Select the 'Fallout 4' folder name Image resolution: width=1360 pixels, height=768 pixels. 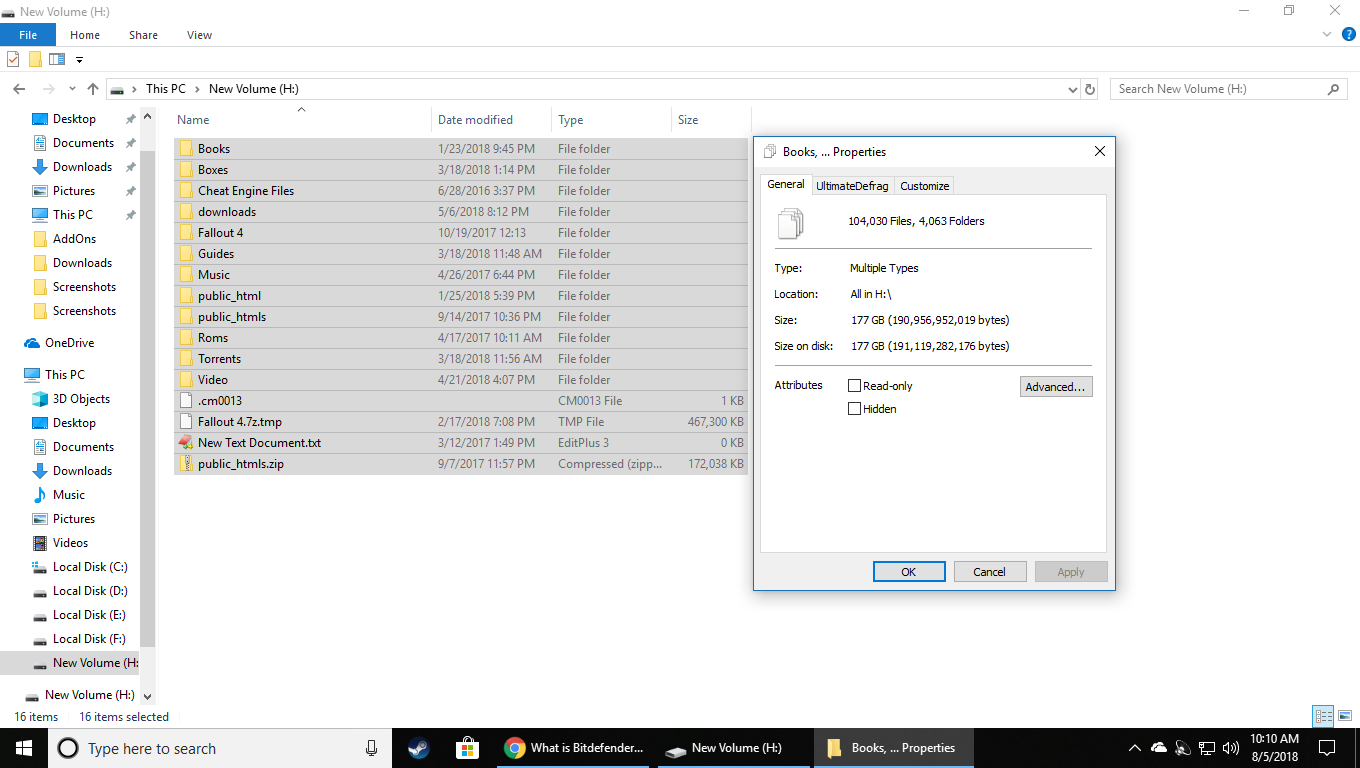click(x=220, y=233)
